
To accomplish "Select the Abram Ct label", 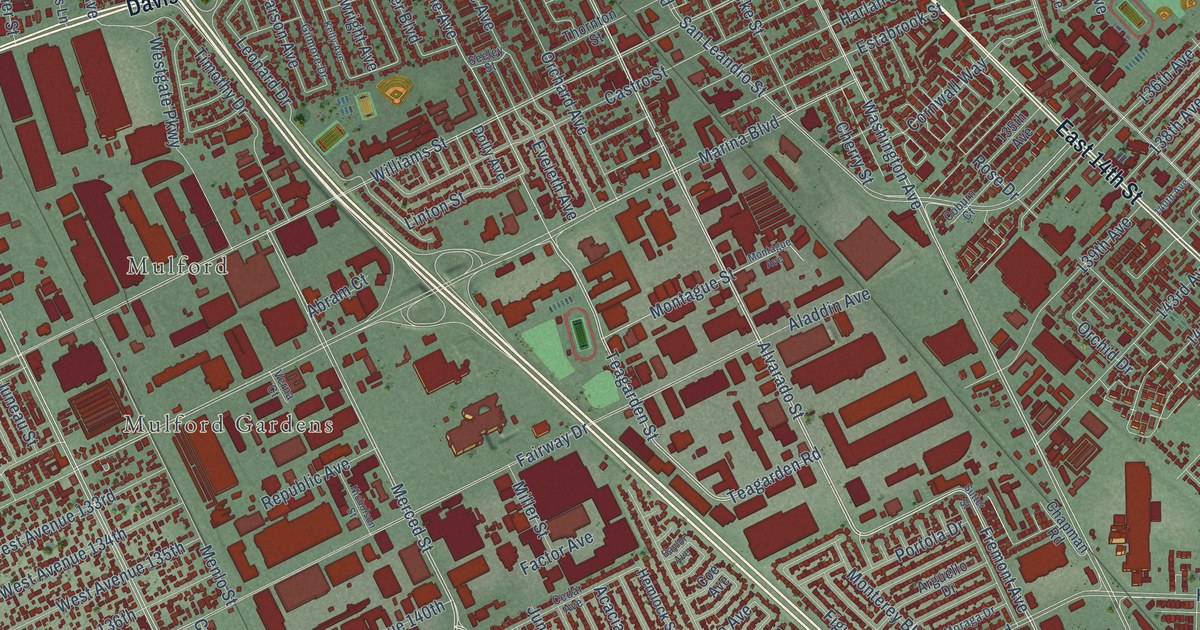I will [x=338, y=297].
